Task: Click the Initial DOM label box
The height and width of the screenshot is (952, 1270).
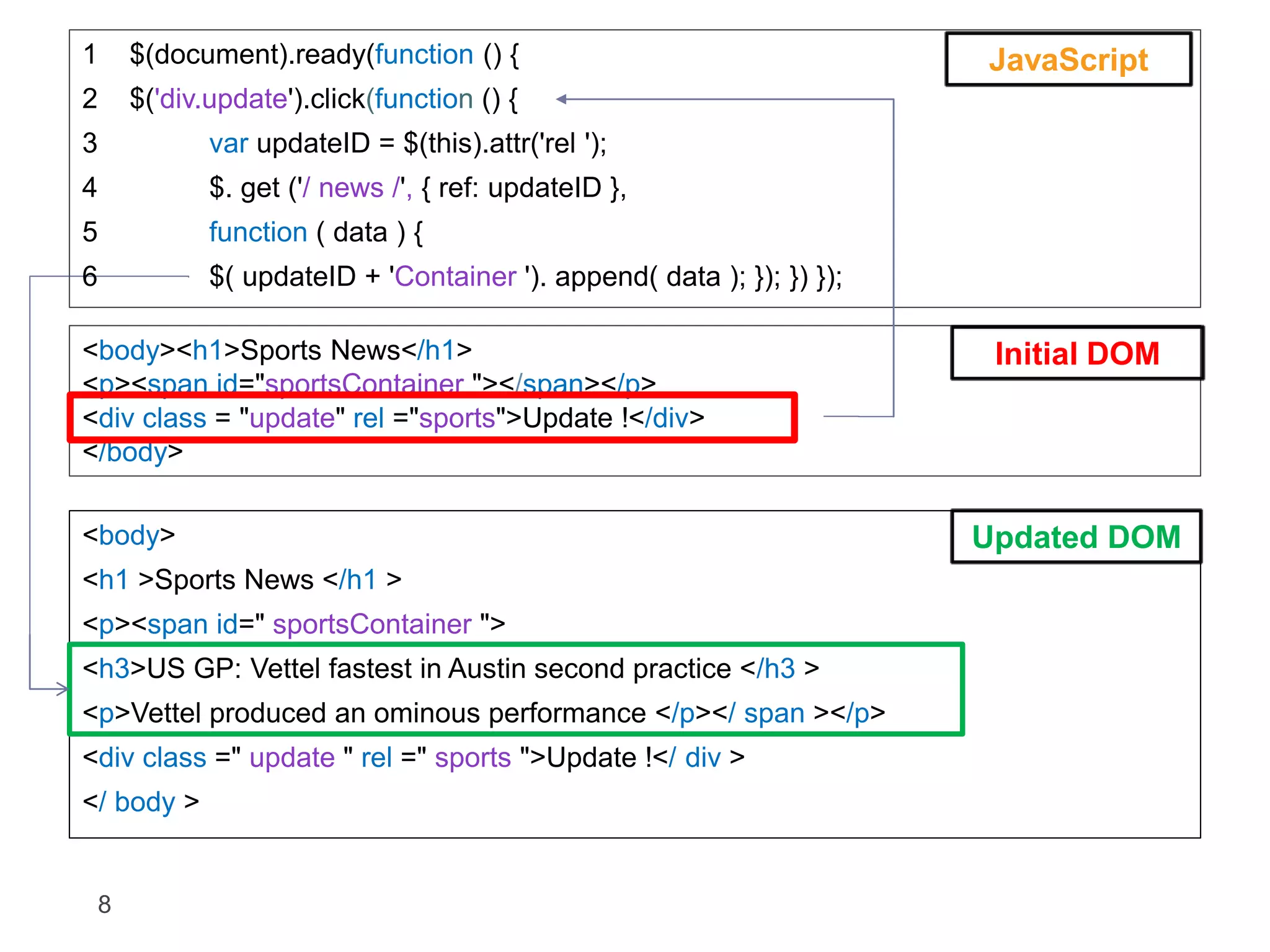Action: click(x=1077, y=353)
